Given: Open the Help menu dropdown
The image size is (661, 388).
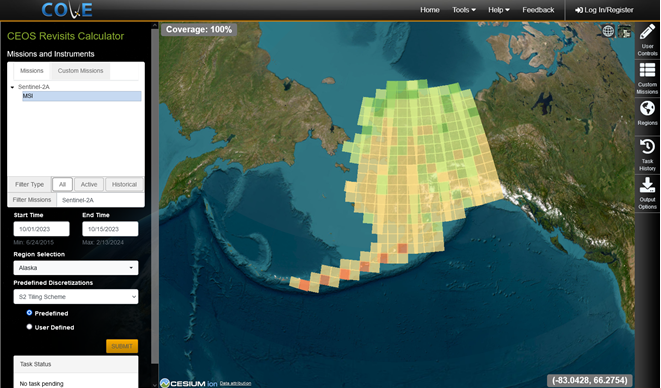Looking at the screenshot, I should (499, 10).
